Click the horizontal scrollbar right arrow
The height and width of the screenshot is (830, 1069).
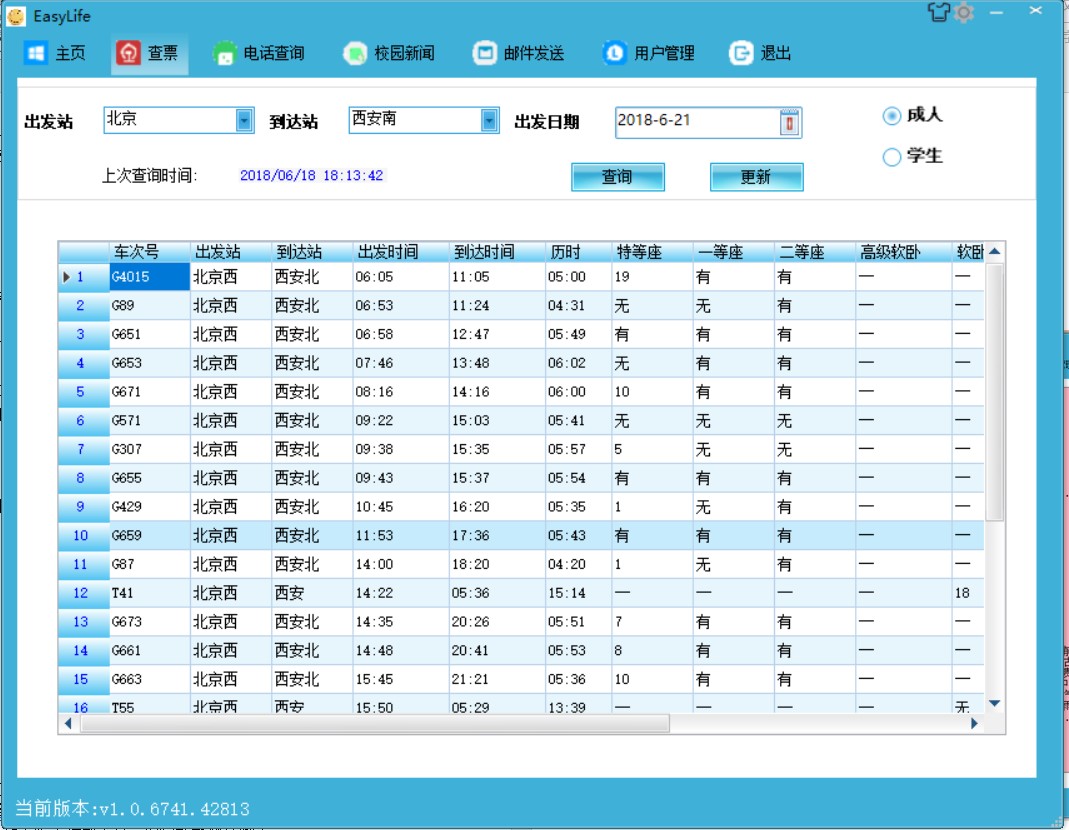[x=974, y=723]
